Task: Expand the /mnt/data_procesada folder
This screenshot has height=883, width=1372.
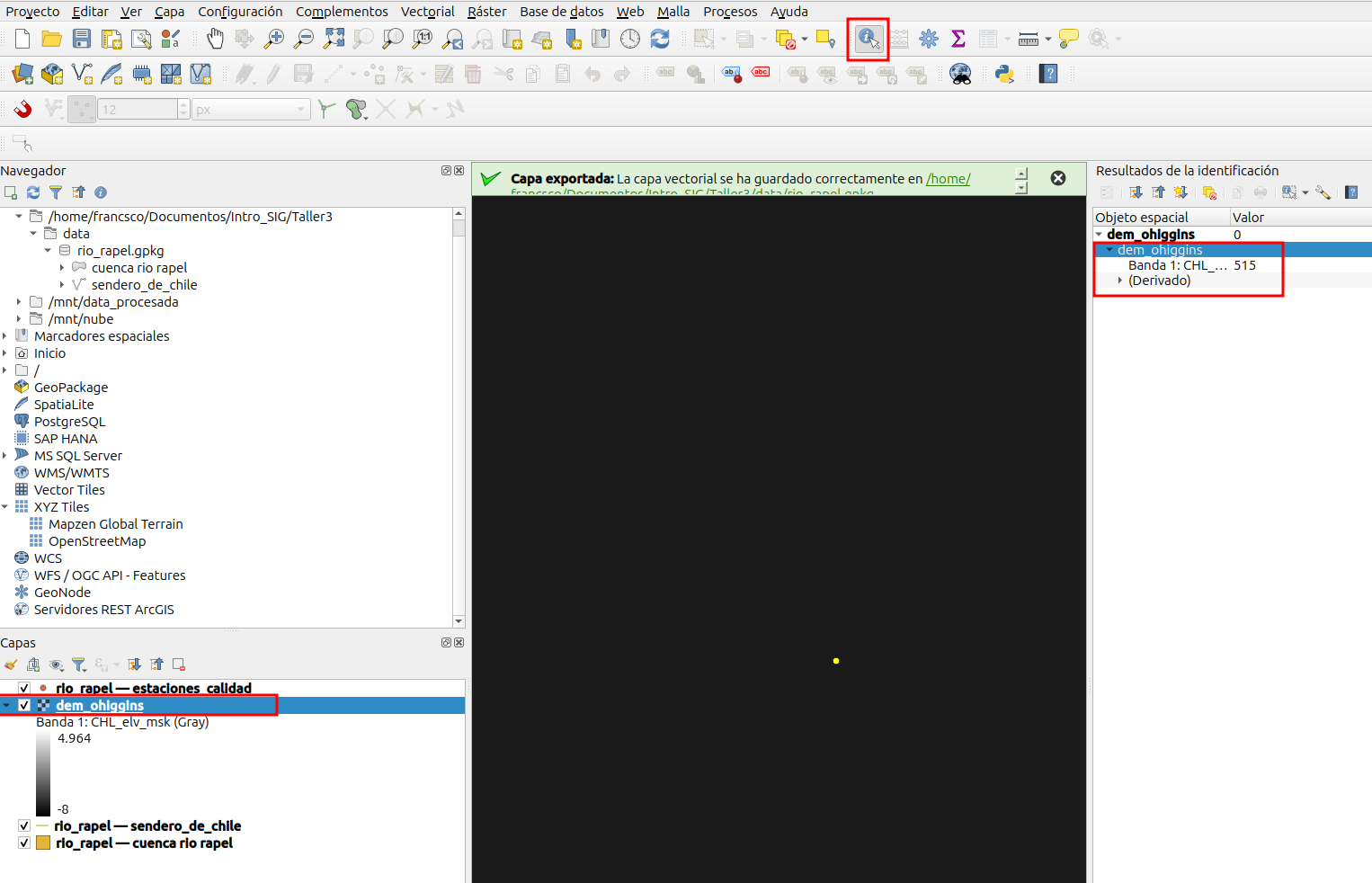Action: 19,302
